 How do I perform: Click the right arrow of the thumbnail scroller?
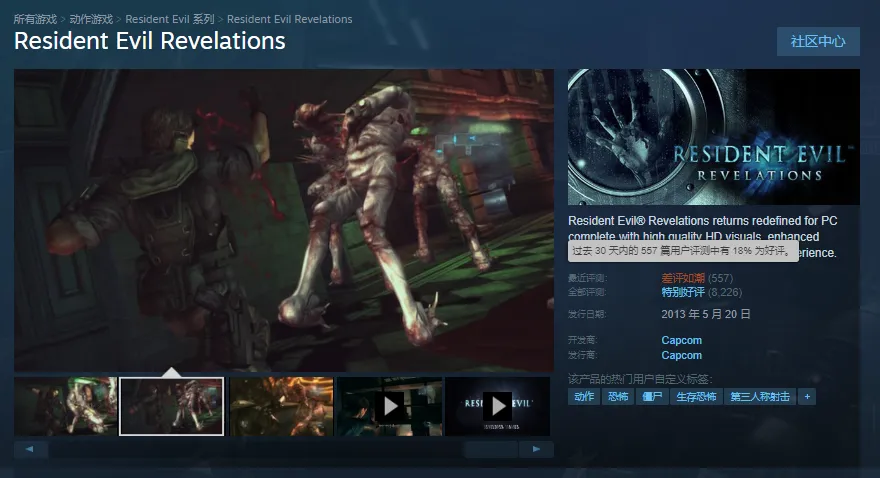point(536,449)
